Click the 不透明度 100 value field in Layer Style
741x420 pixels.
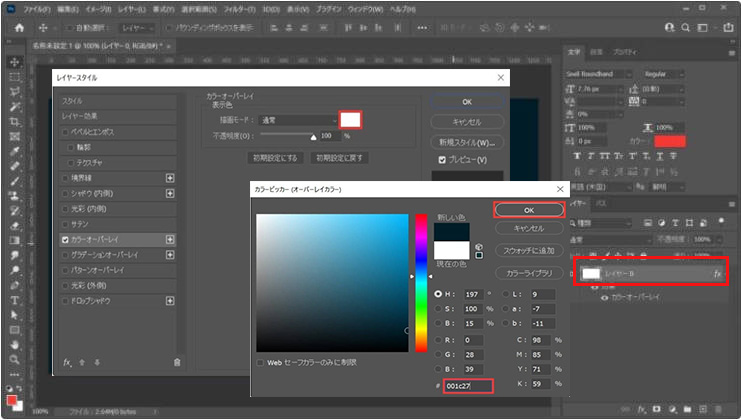[330, 136]
